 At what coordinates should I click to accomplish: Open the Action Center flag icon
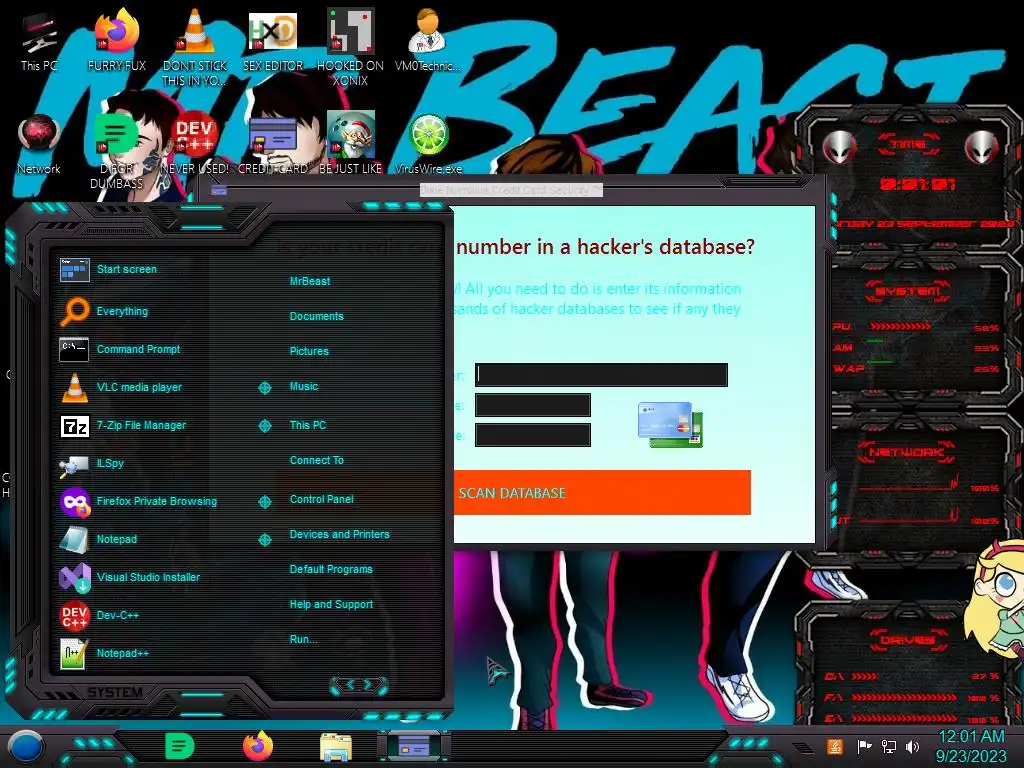(864, 746)
